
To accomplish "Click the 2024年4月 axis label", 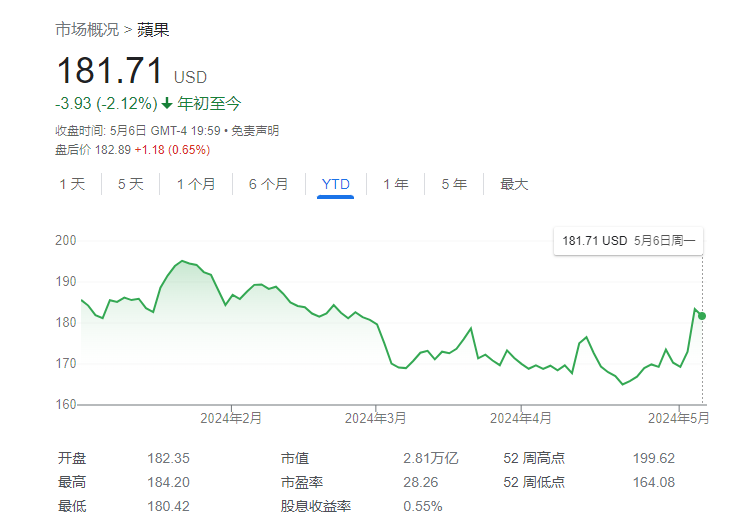I will [522, 418].
